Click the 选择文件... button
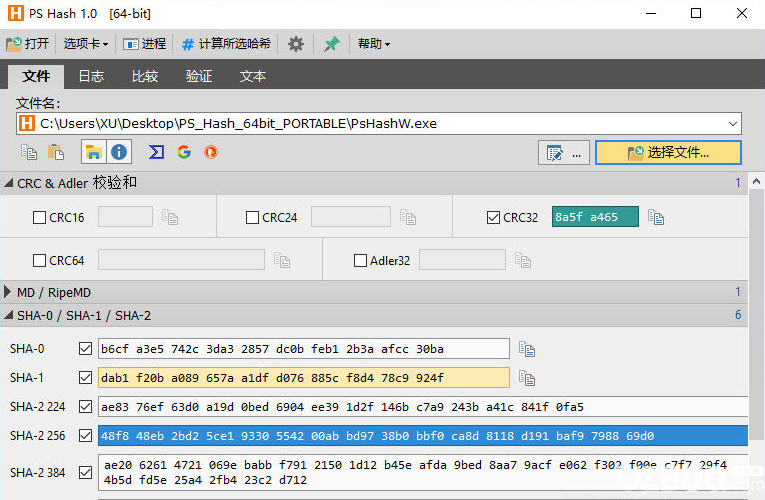 (668, 153)
